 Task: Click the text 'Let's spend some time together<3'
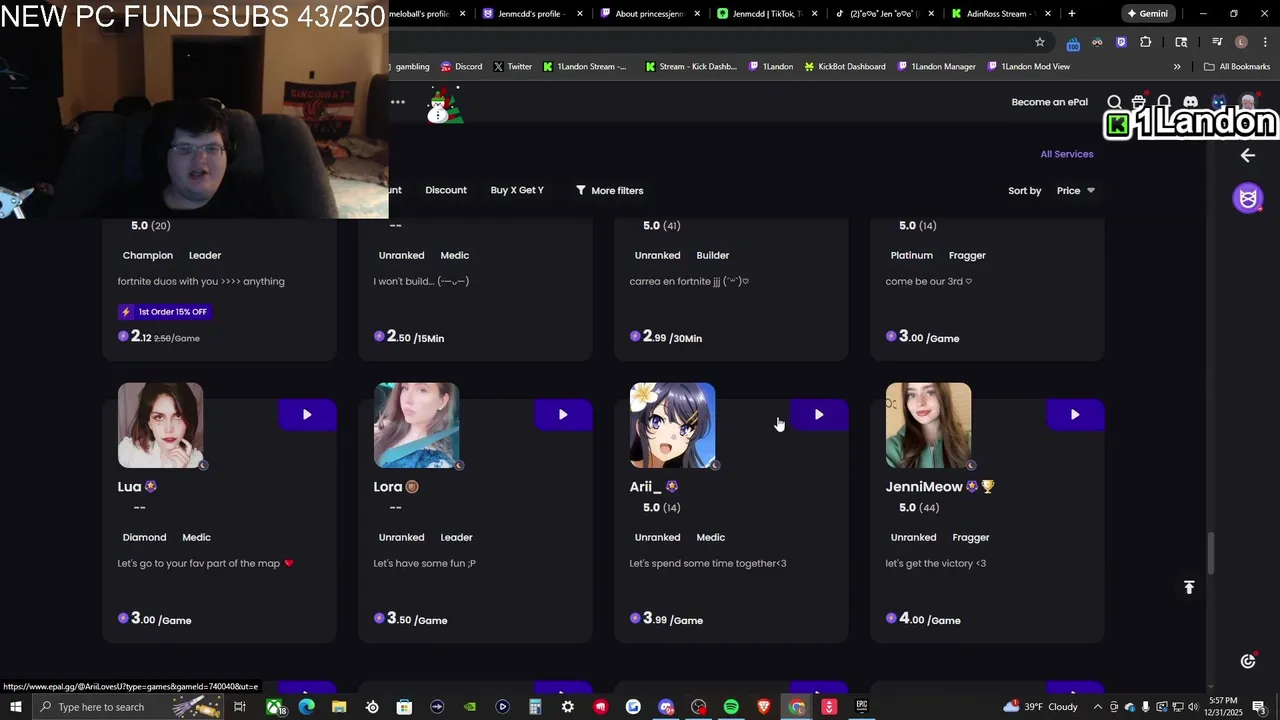tap(708, 563)
